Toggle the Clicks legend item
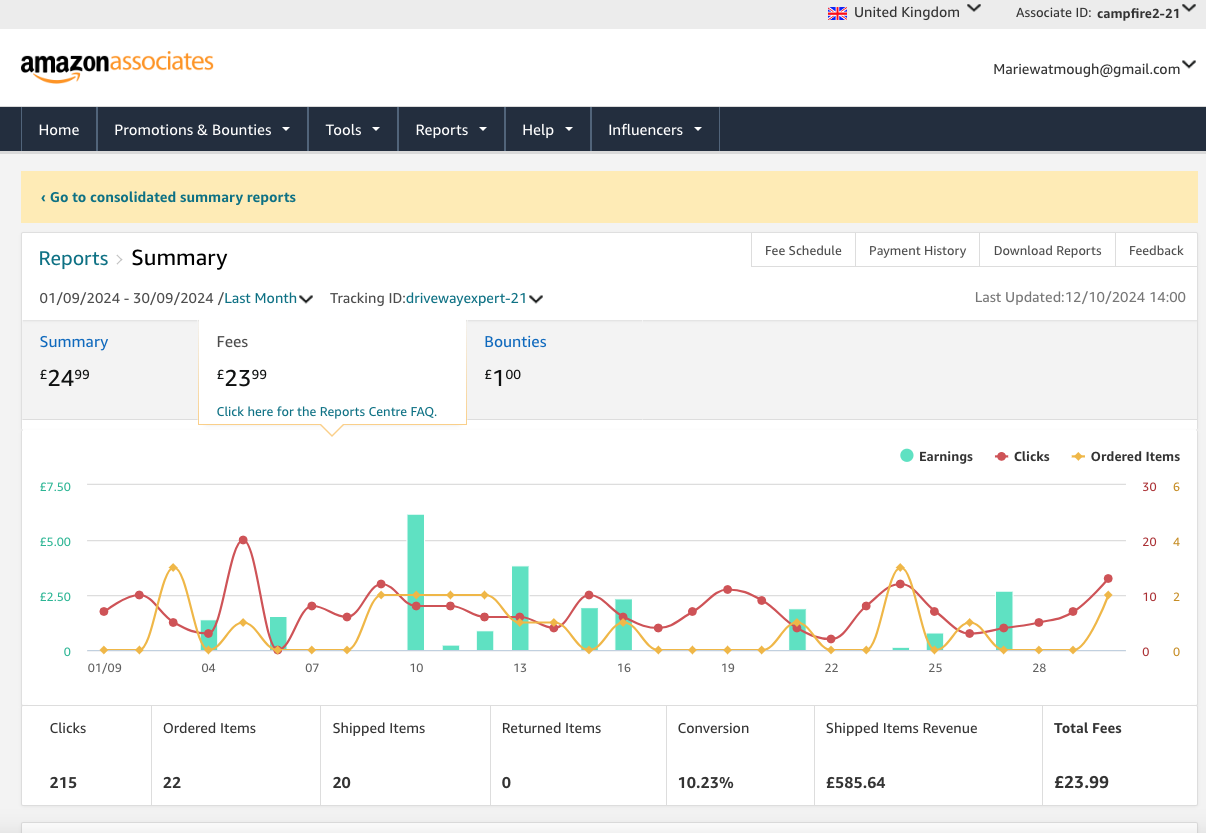The width and height of the screenshot is (1206, 833). click(1022, 456)
